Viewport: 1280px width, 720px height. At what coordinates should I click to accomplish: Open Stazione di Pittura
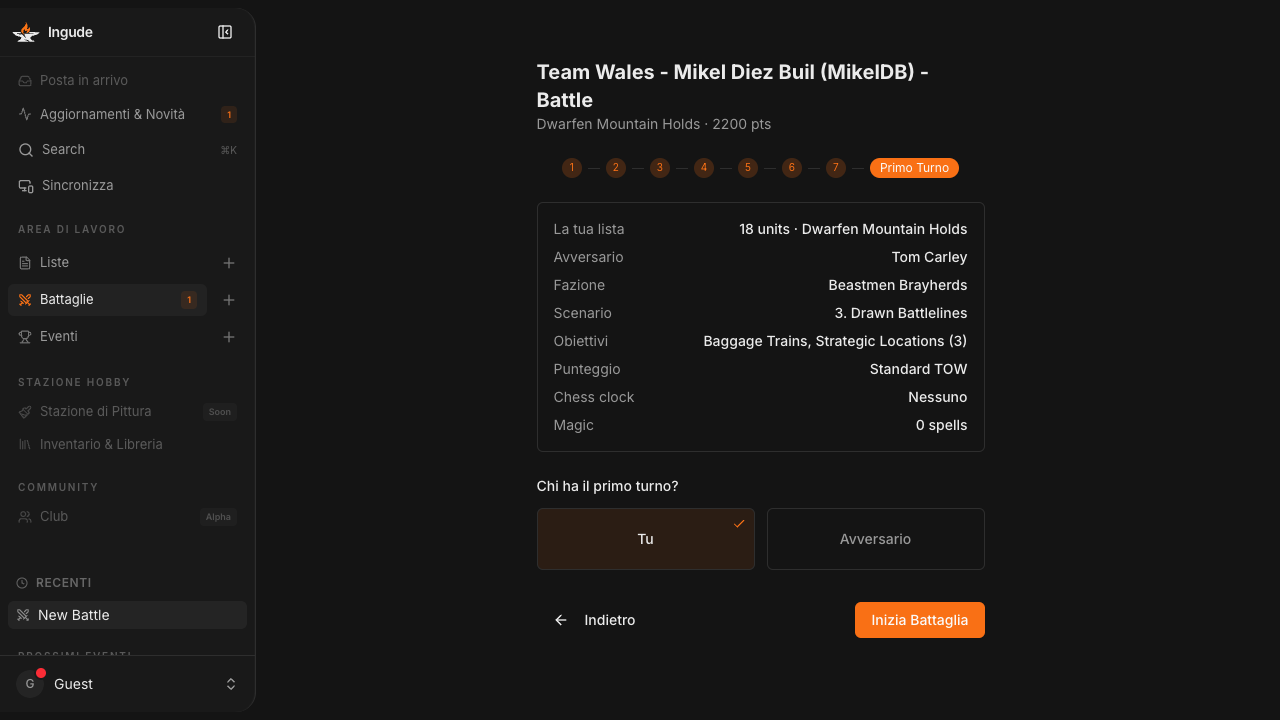pos(127,411)
